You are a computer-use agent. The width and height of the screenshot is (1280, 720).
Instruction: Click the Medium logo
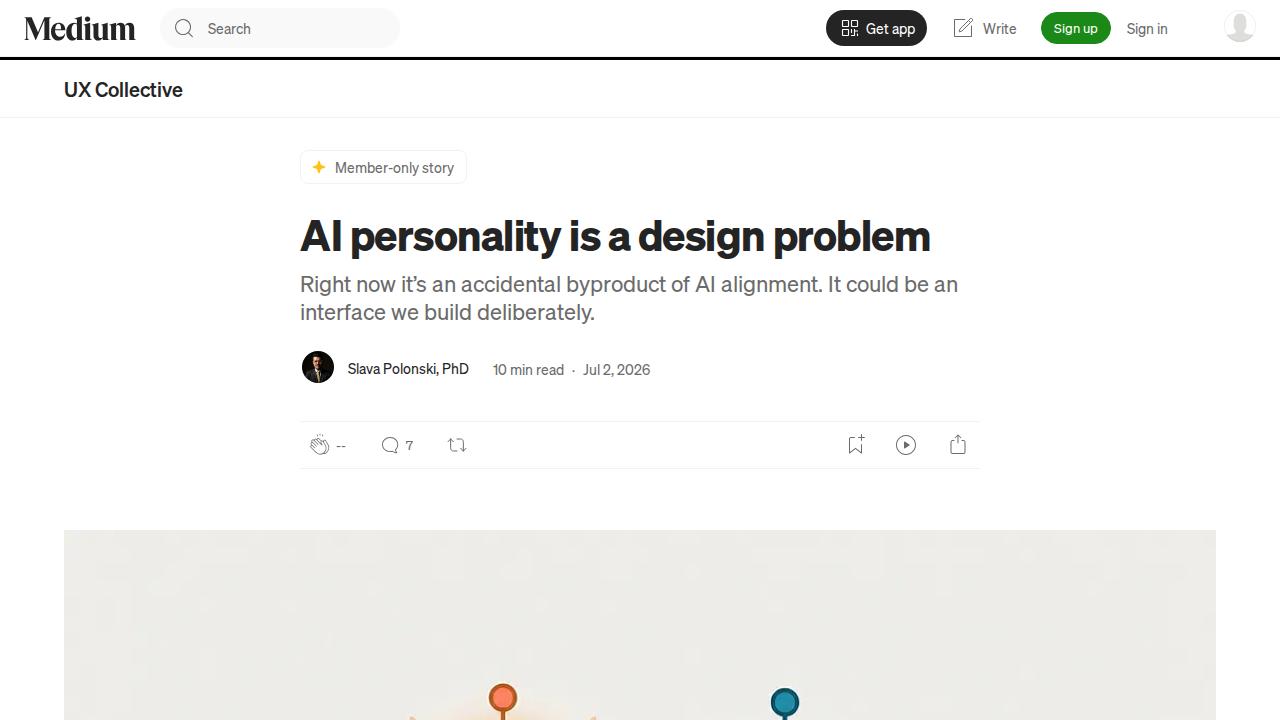[80, 29]
